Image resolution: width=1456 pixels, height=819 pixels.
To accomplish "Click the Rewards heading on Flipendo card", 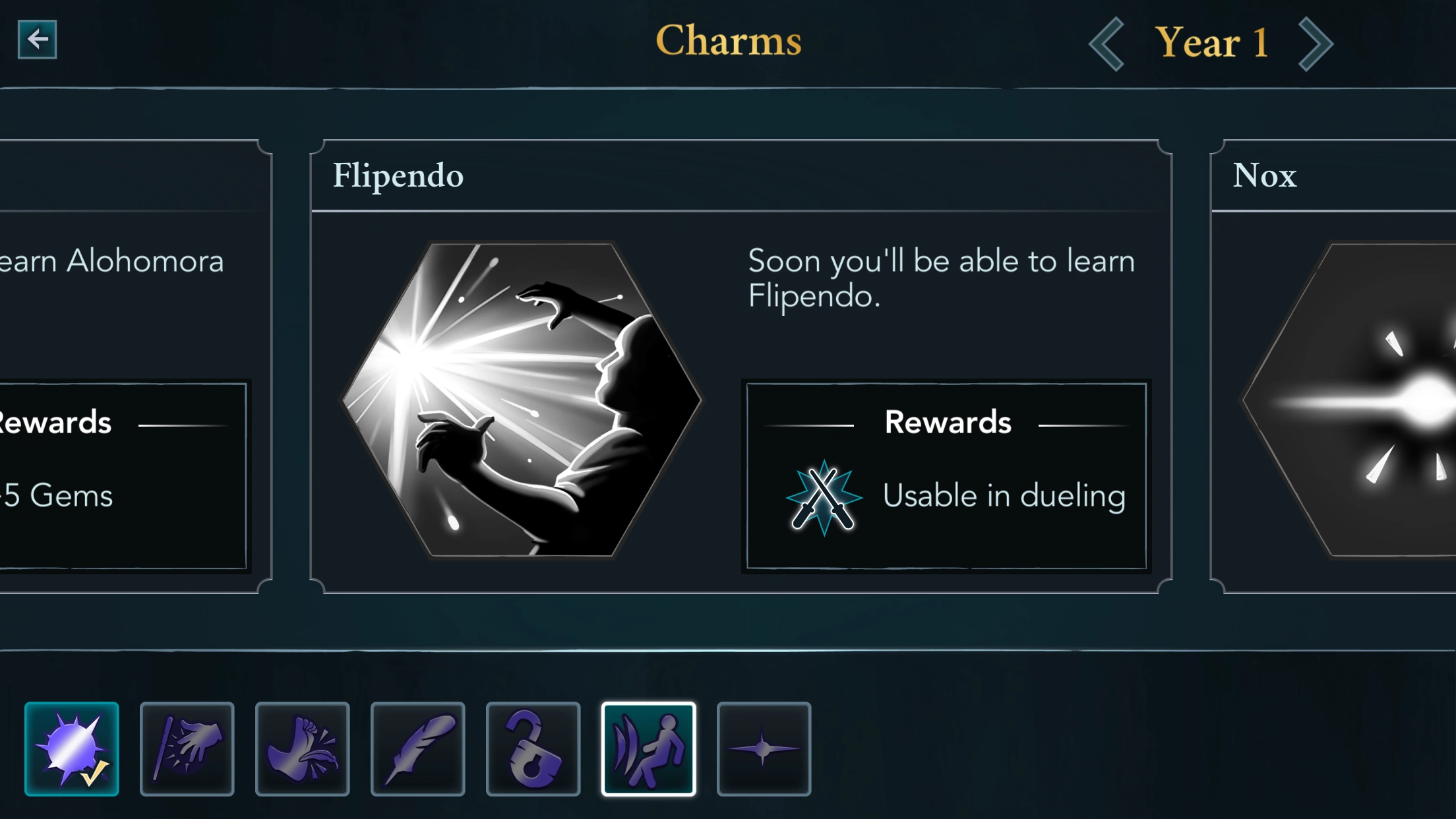I will coord(948,423).
